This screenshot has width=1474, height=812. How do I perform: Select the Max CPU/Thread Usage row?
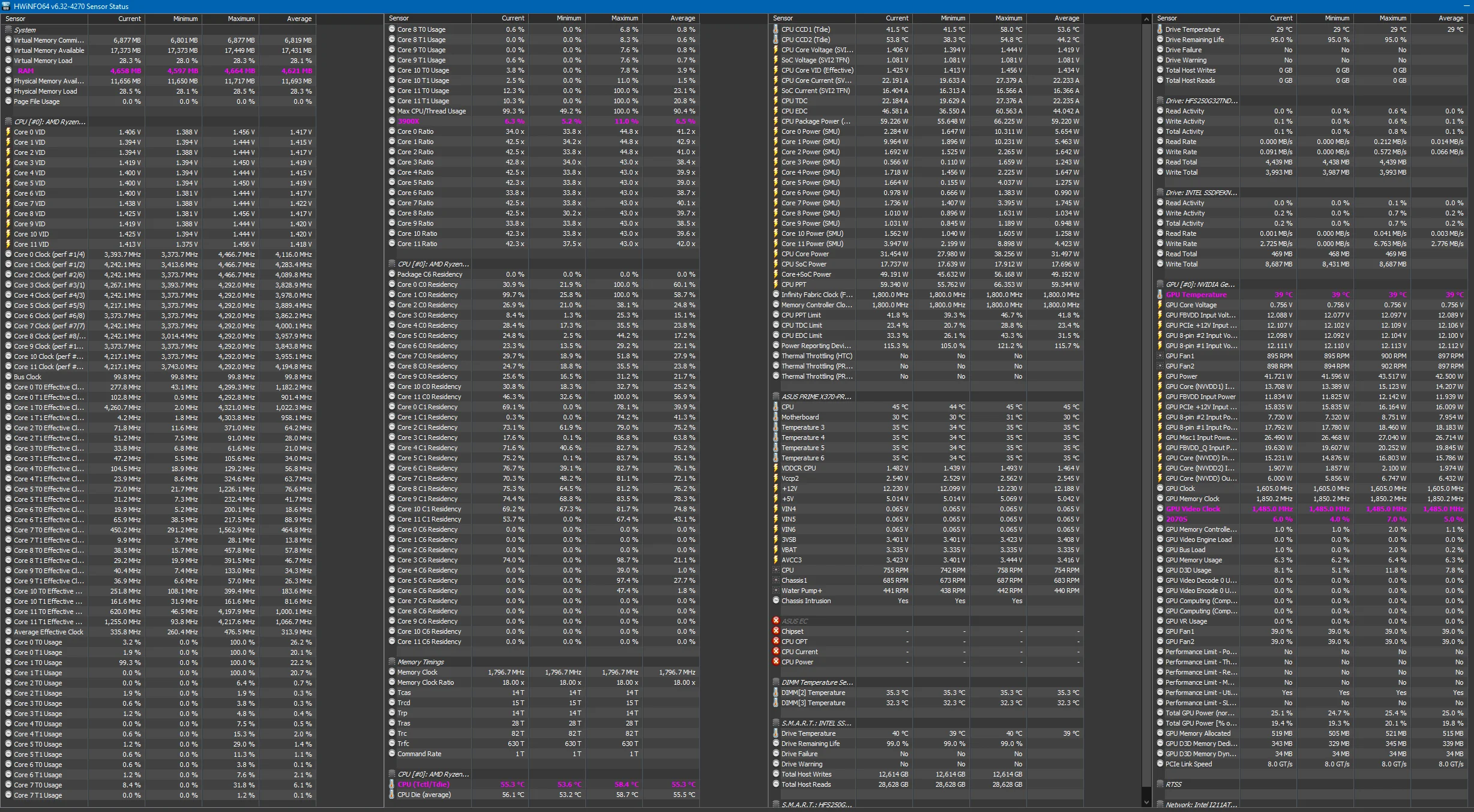[543, 111]
